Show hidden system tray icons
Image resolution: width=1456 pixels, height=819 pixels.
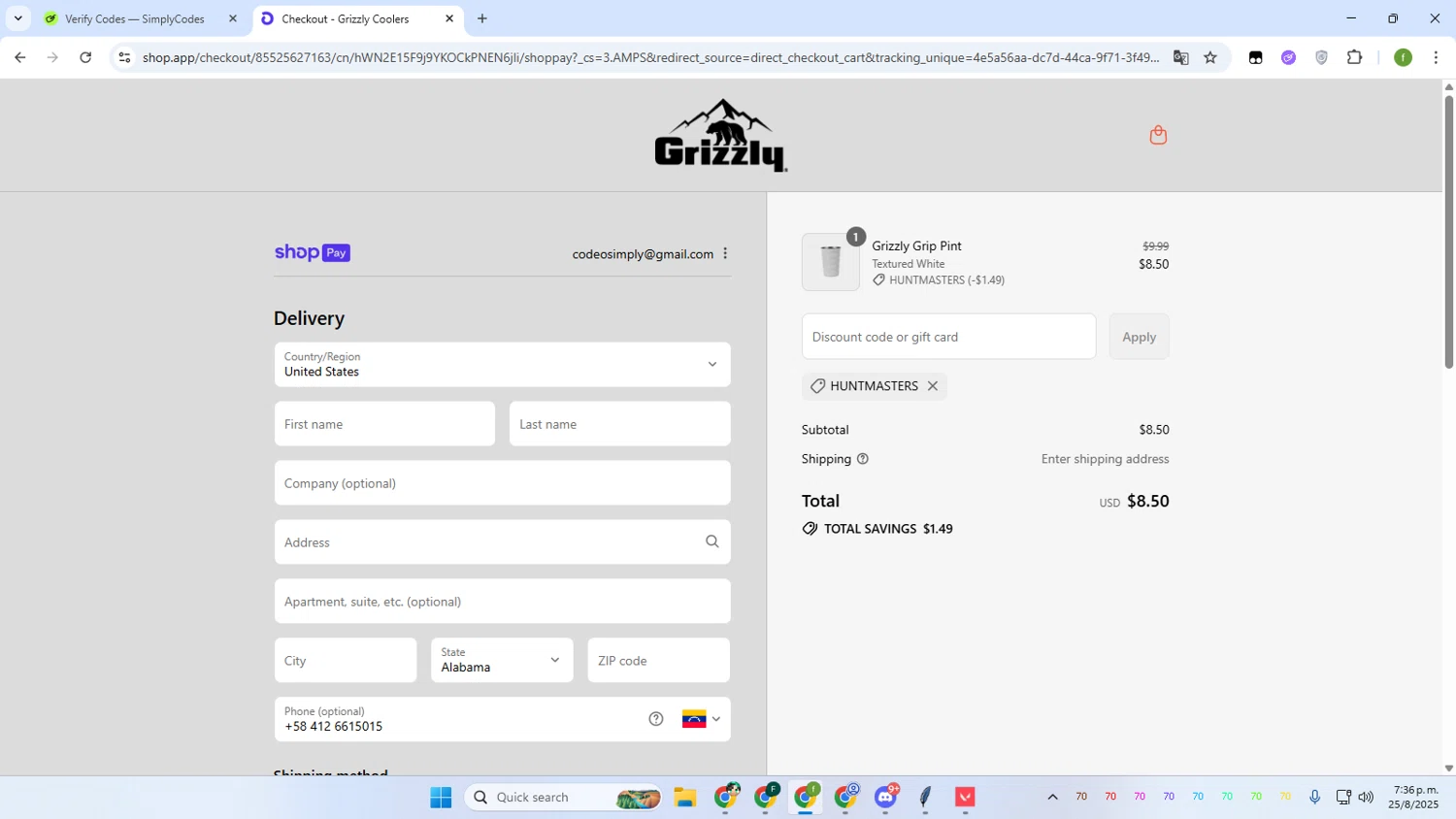point(1052,797)
